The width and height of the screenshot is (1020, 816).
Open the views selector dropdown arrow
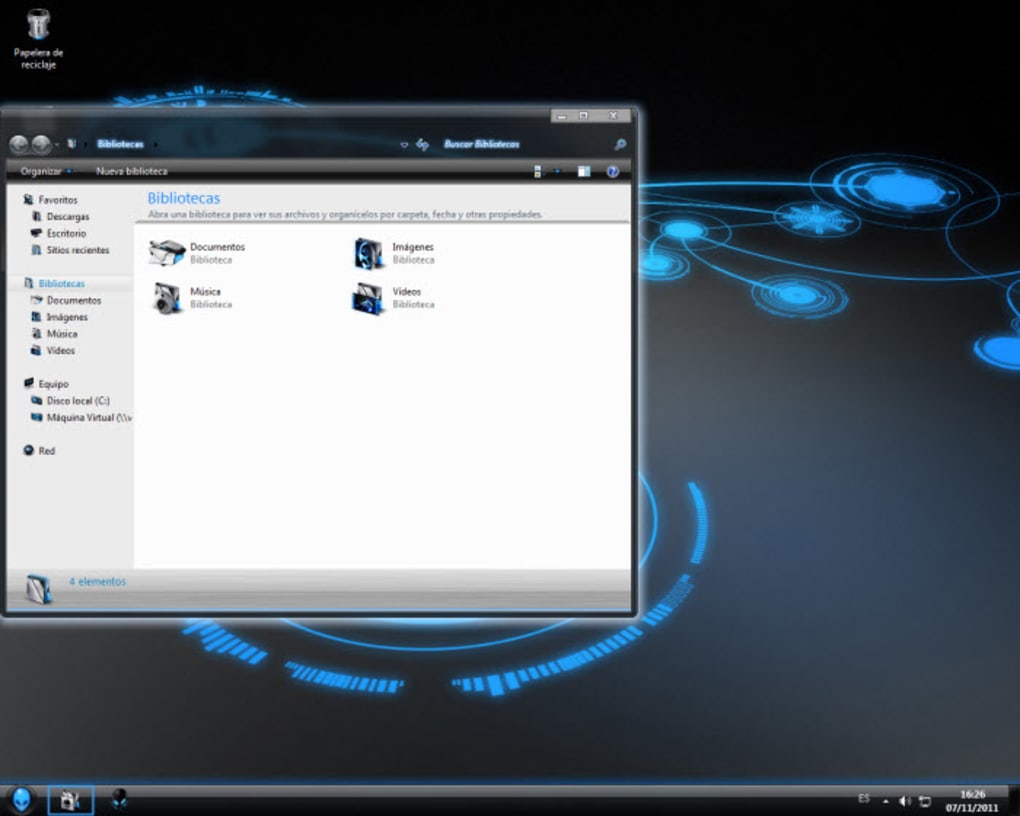(556, 171)
